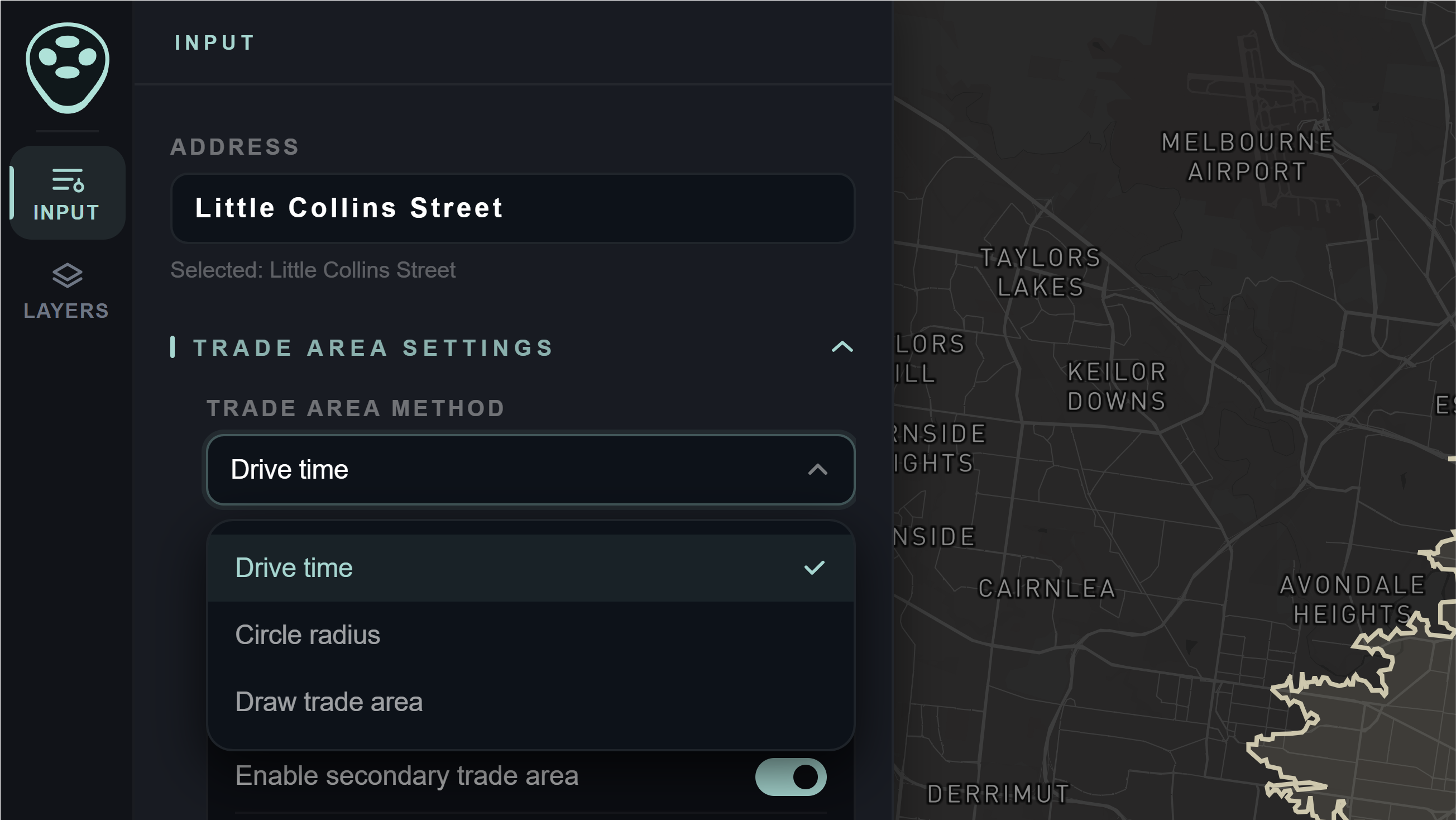
Task: Pick the Draw trade area option
Action: click(x=328, y=702)
